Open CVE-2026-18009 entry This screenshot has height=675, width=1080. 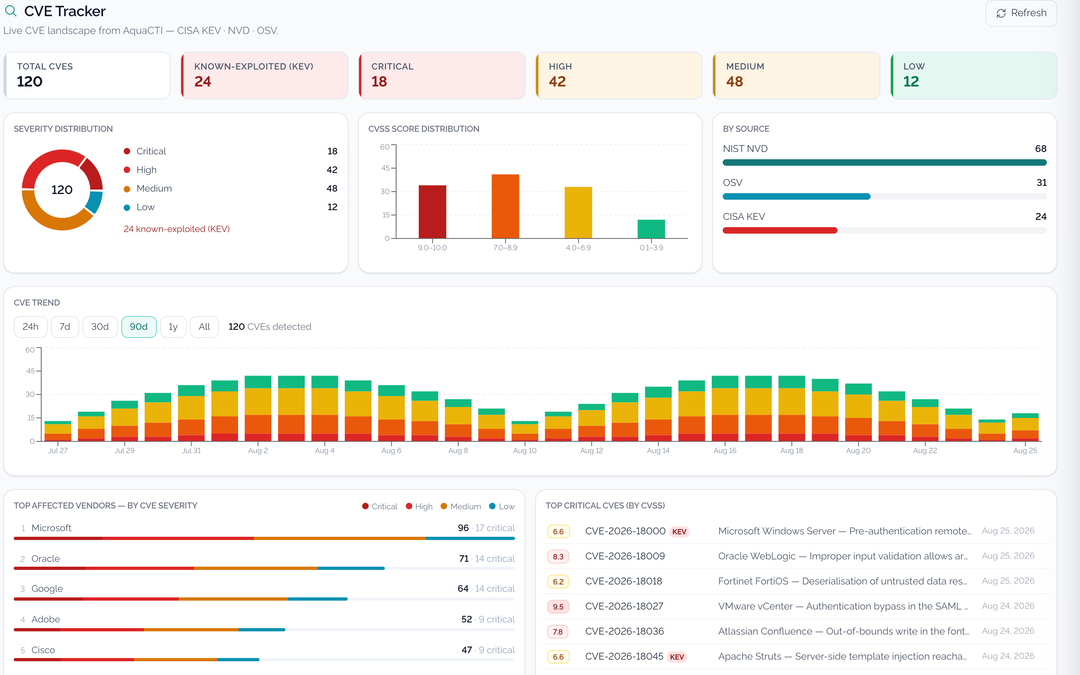pyautogui.click(x=796, y=556)
